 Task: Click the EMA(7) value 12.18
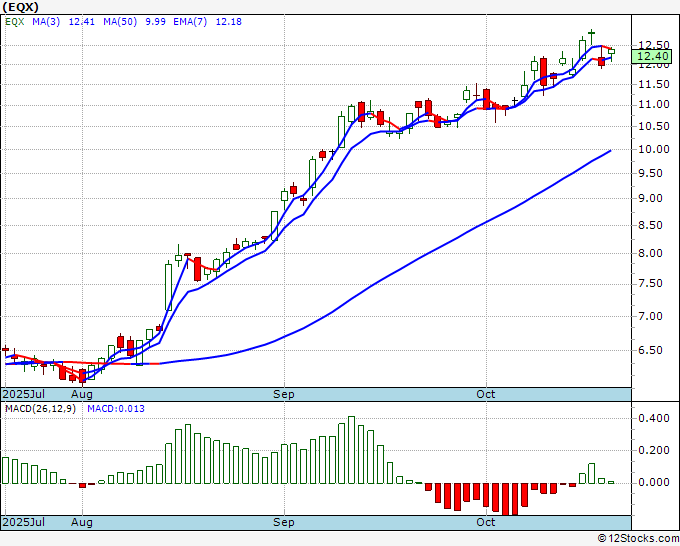[x=229, y=22]
